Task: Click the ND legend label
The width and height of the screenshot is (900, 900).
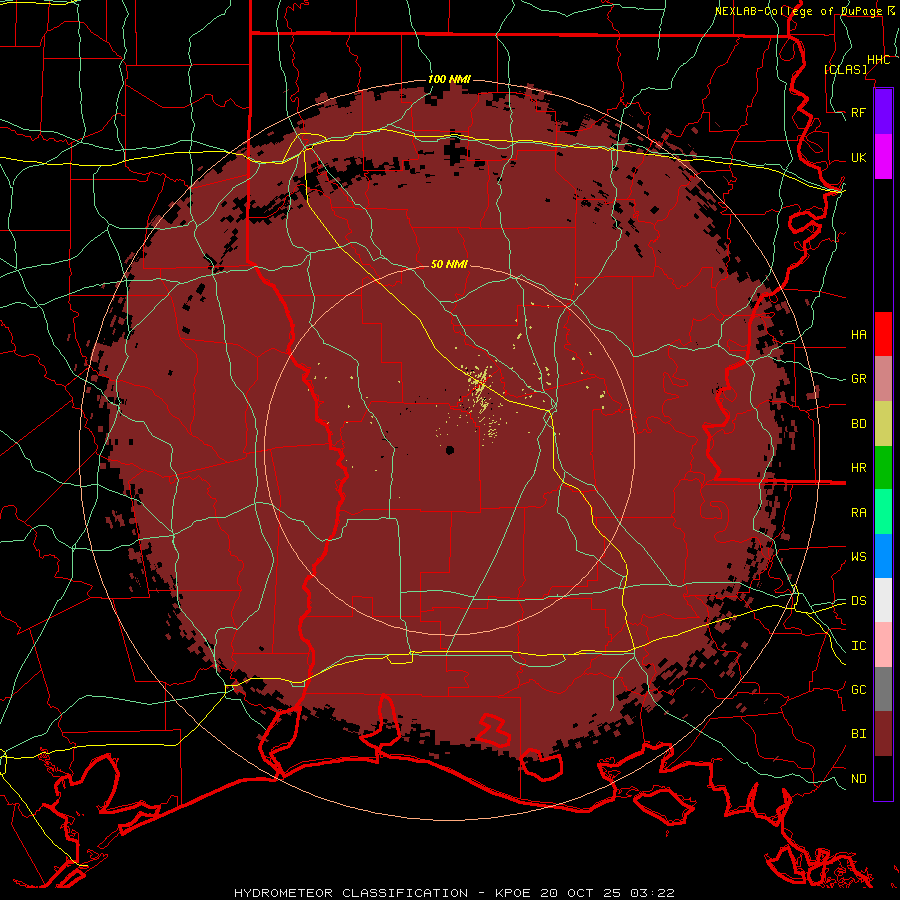Action: [858, 778]
